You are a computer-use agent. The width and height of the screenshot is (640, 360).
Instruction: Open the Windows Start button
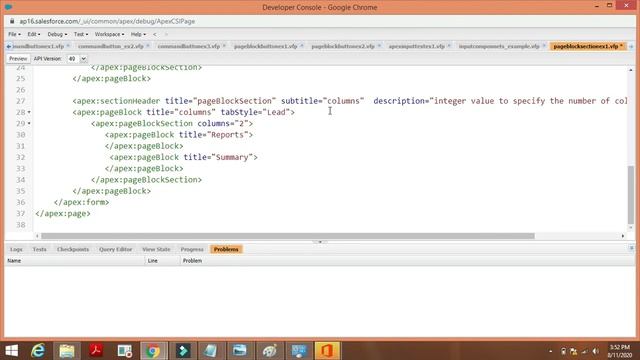click(x=11, y=351)
